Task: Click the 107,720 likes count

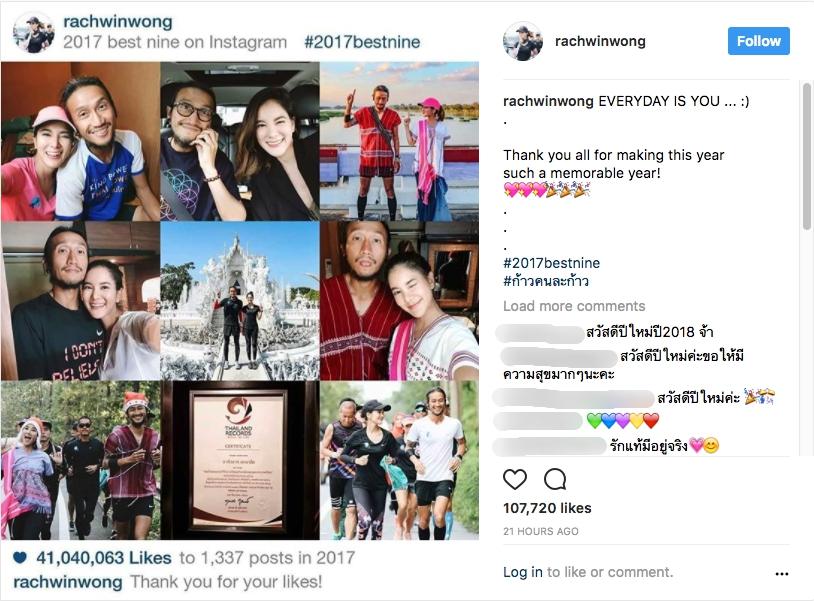Action: click(547, 508)
